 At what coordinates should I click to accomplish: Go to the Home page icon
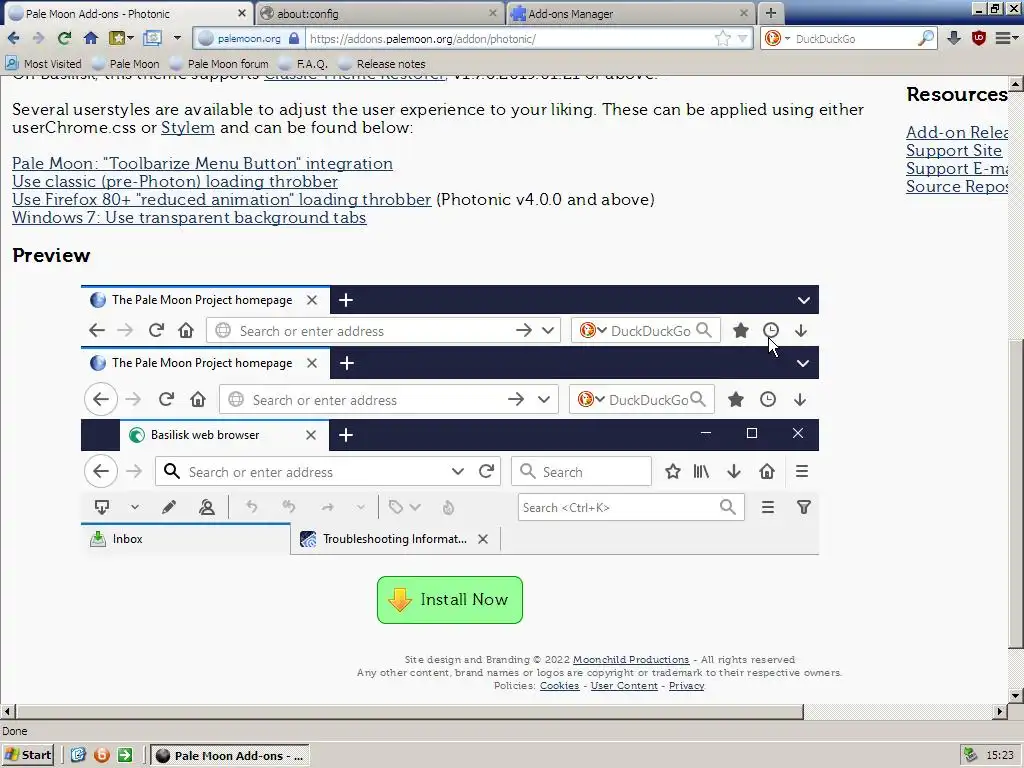91,39
